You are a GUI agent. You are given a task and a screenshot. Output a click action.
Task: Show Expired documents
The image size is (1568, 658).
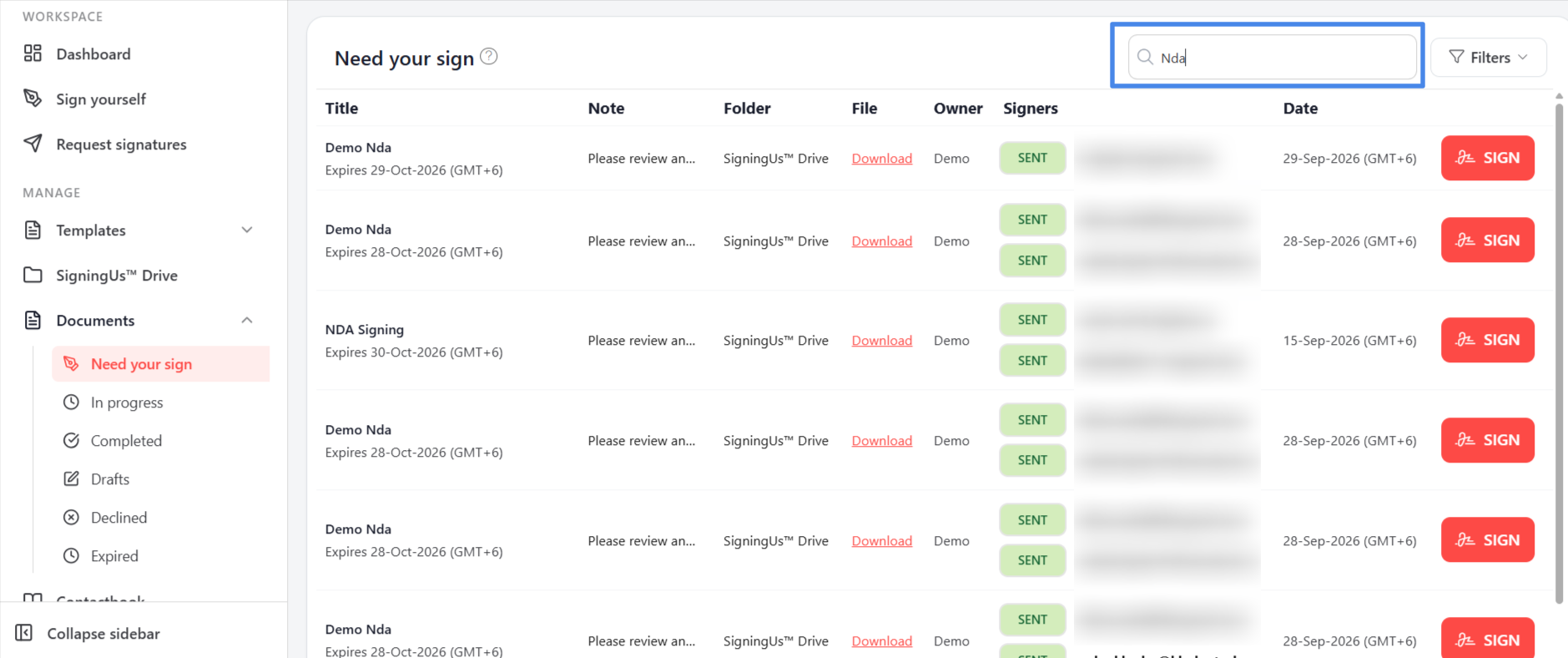(x=114, y=556)
